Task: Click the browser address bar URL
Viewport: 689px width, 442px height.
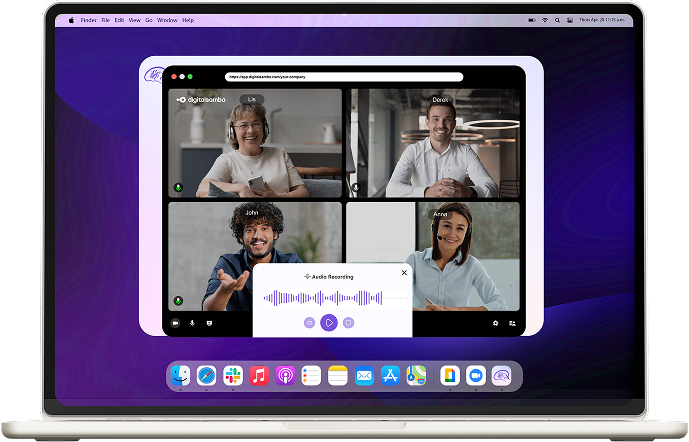Action: click(344, 77)
